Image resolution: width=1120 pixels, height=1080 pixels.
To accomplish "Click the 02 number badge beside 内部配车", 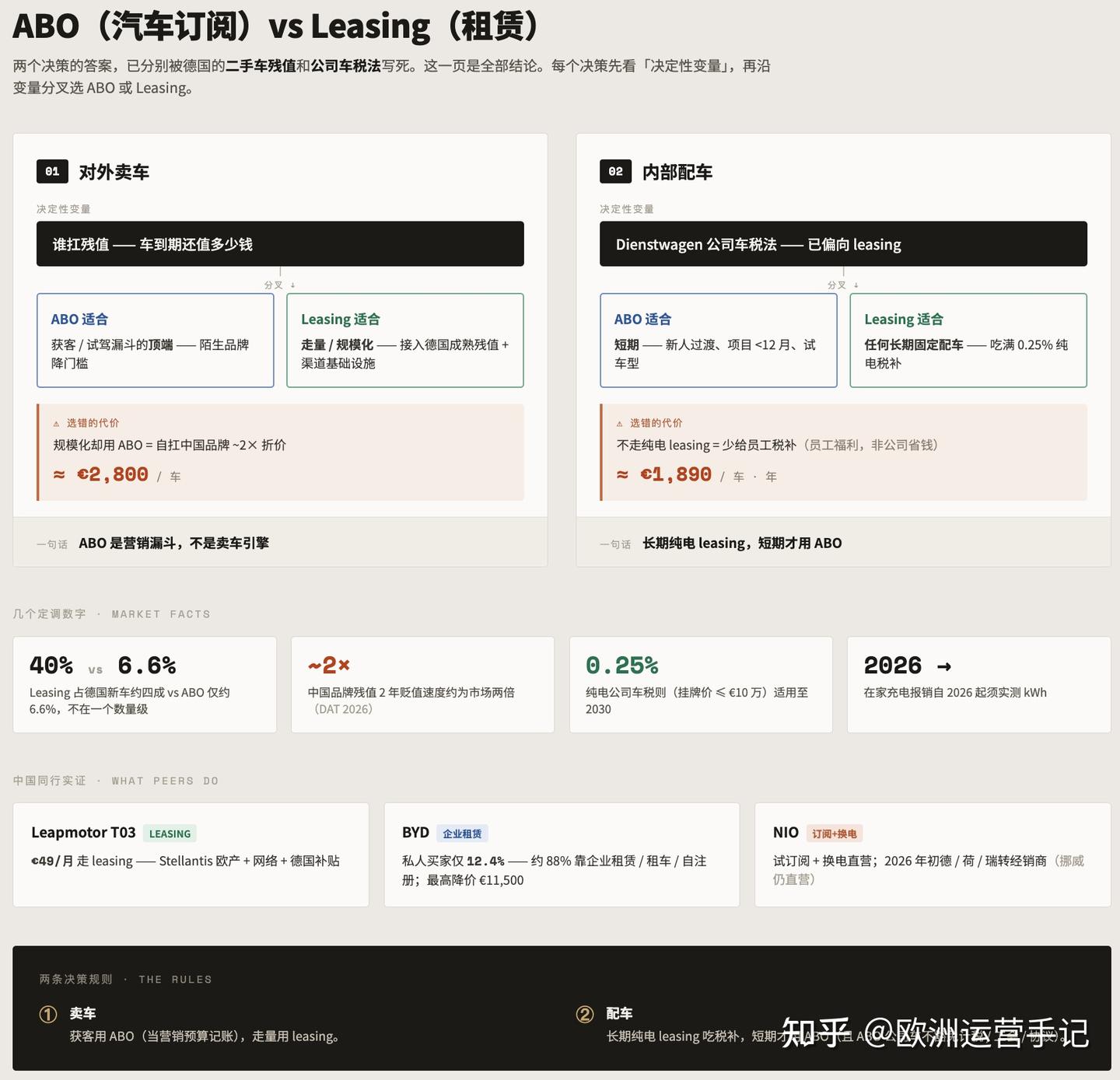I will point(615,172).
